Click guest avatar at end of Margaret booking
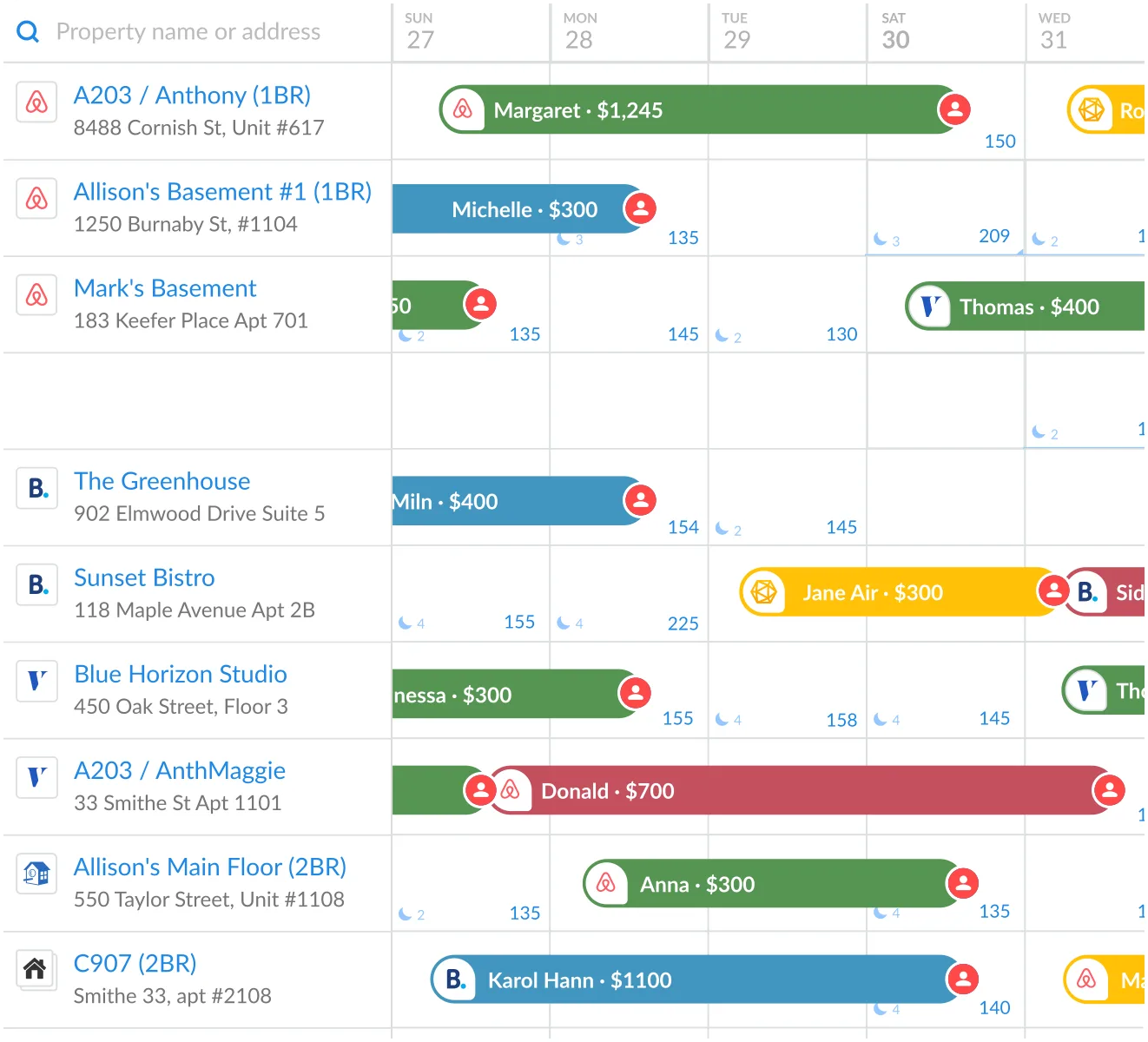 pos(954,109)
